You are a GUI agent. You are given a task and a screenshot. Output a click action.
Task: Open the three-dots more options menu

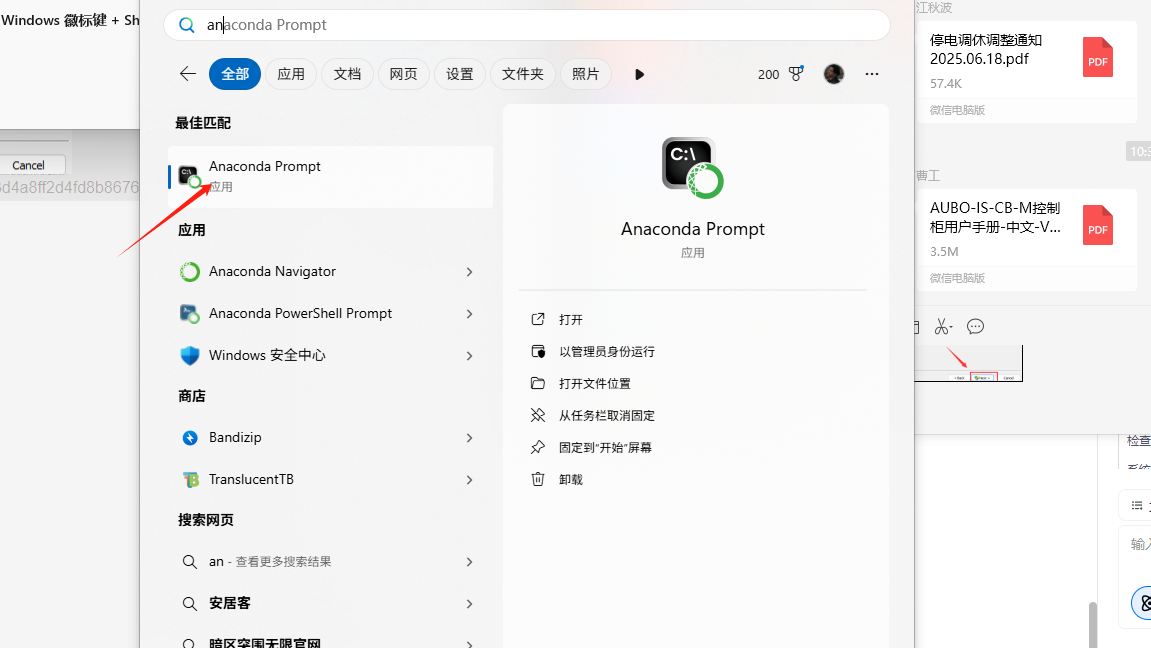pos(871,73)
